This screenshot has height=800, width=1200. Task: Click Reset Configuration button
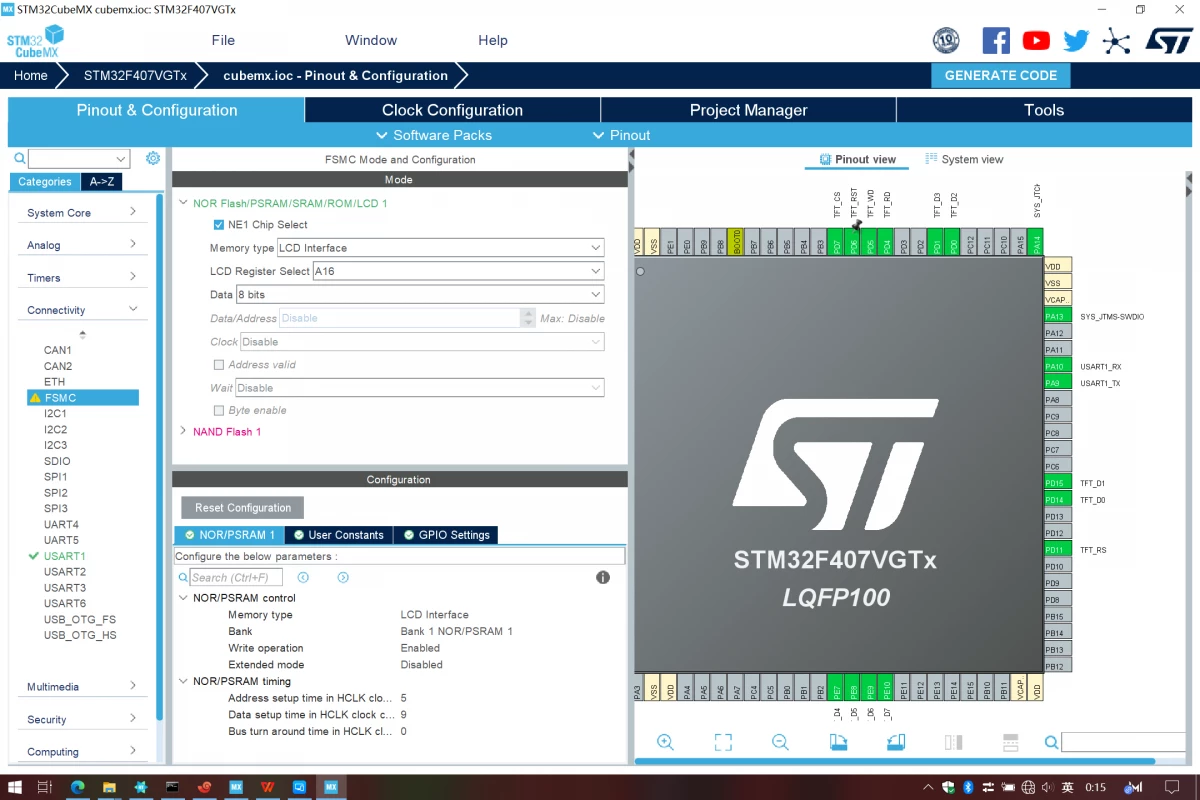(243, 507)
